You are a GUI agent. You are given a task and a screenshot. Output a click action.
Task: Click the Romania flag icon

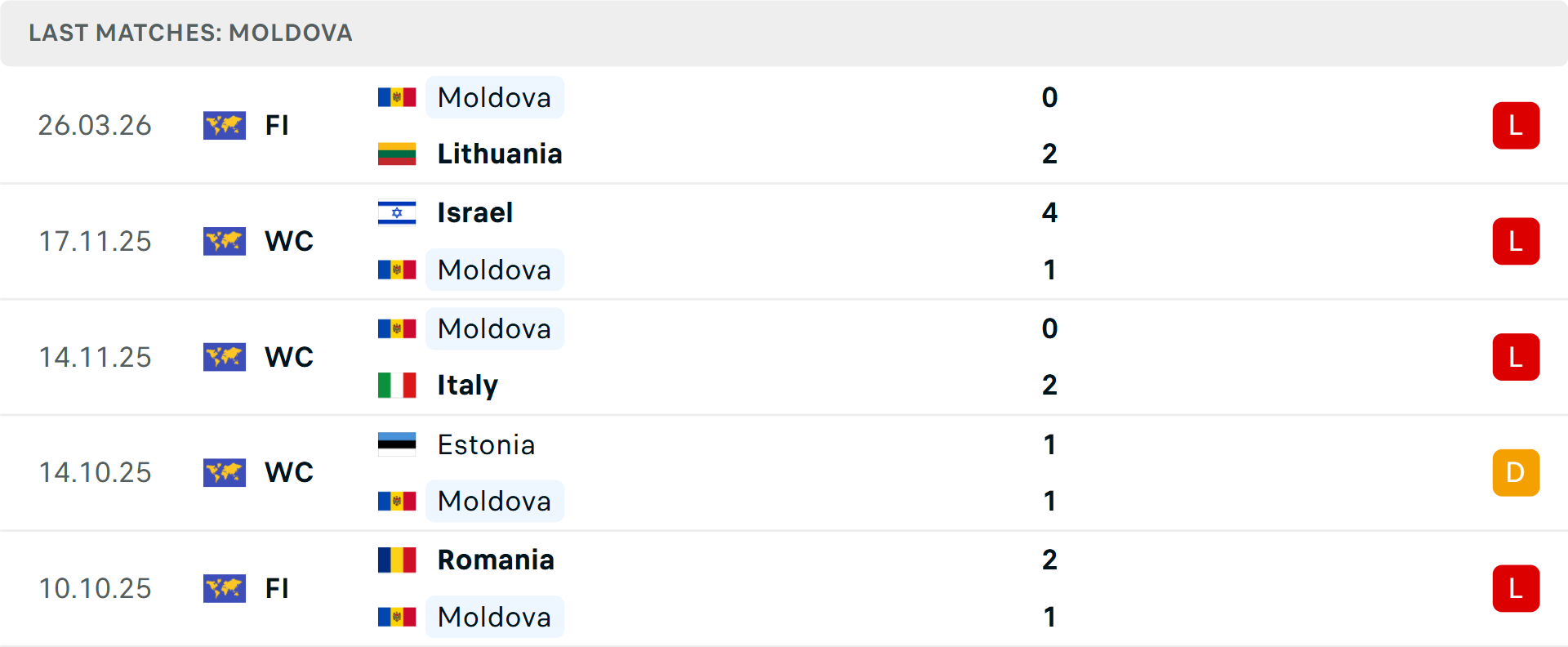click(397, 560)
